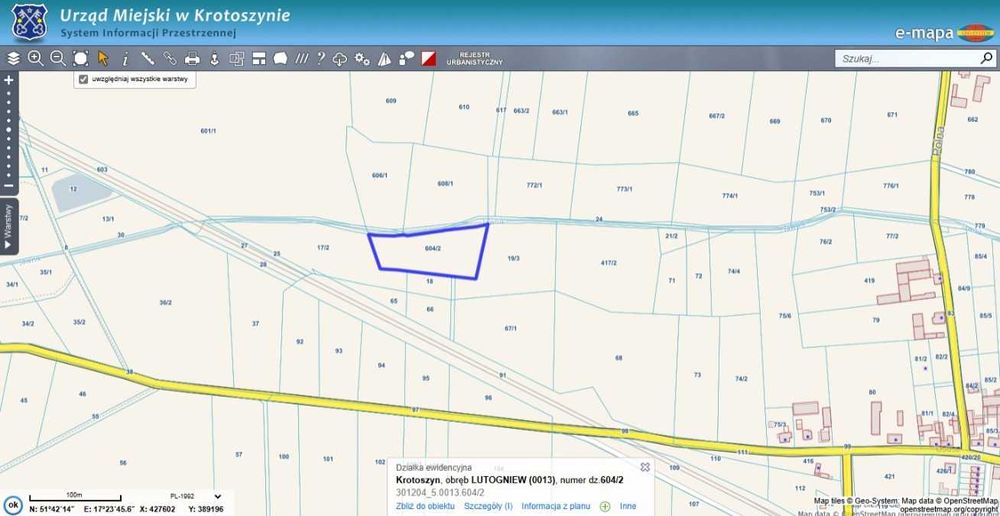Toggle 'uwzględniaj wszystkie warstwy' checkbox
The width and height of the screenshot is (1000, 516).
click(x=83, y=80)
